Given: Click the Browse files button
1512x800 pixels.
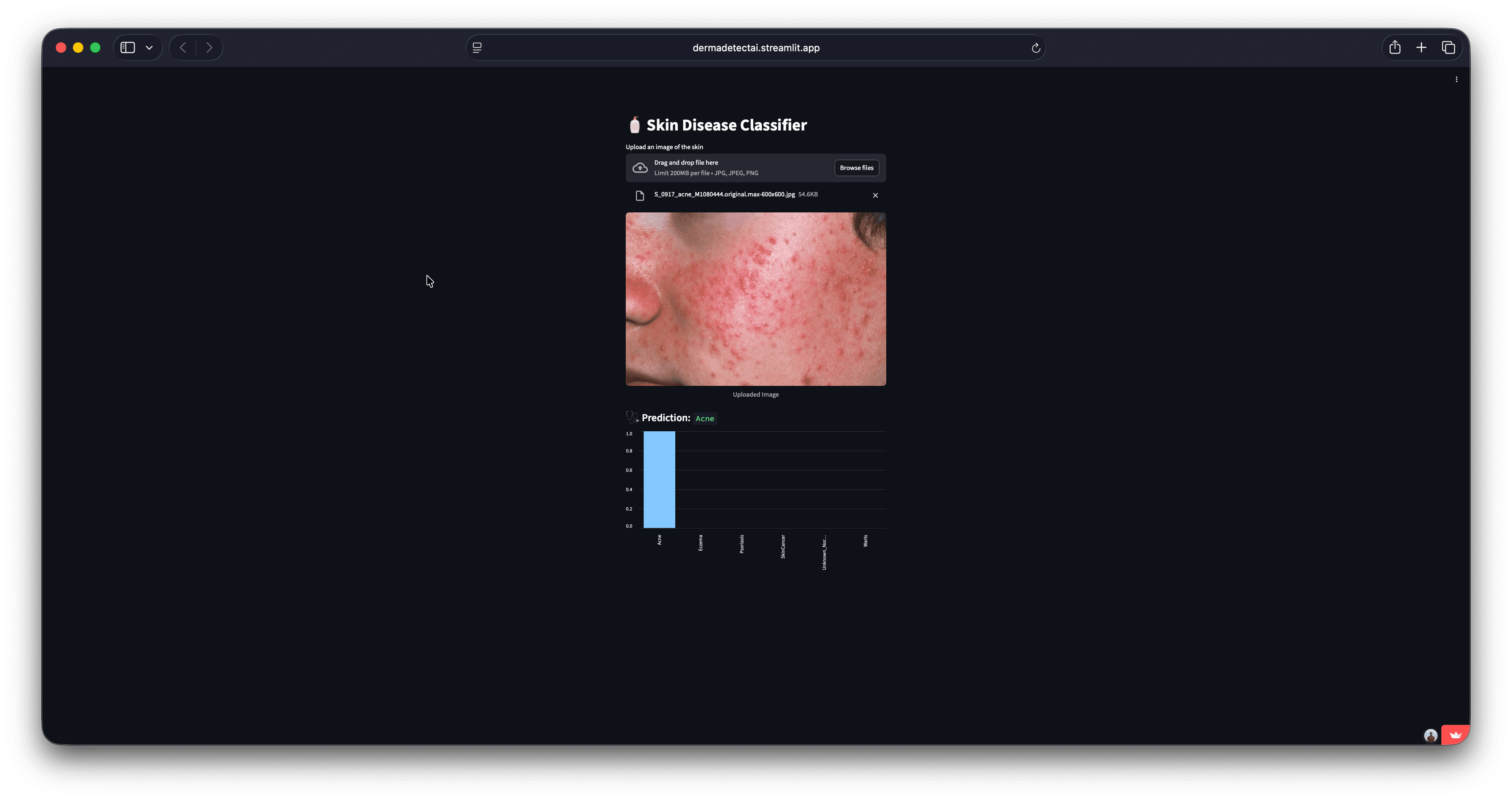Looking at the screenshot, I should coord(856,168).
